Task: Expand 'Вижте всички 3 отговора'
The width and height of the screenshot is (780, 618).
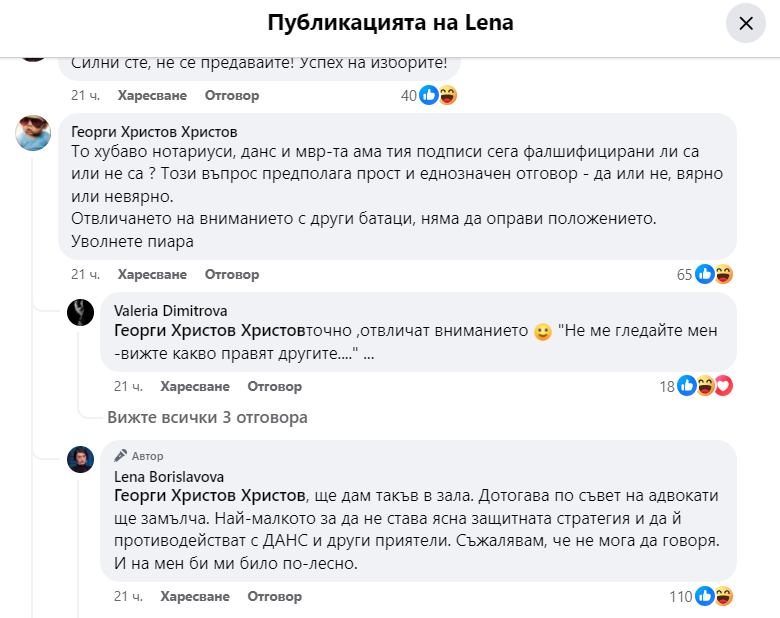Action: click(x=207, y=417)
